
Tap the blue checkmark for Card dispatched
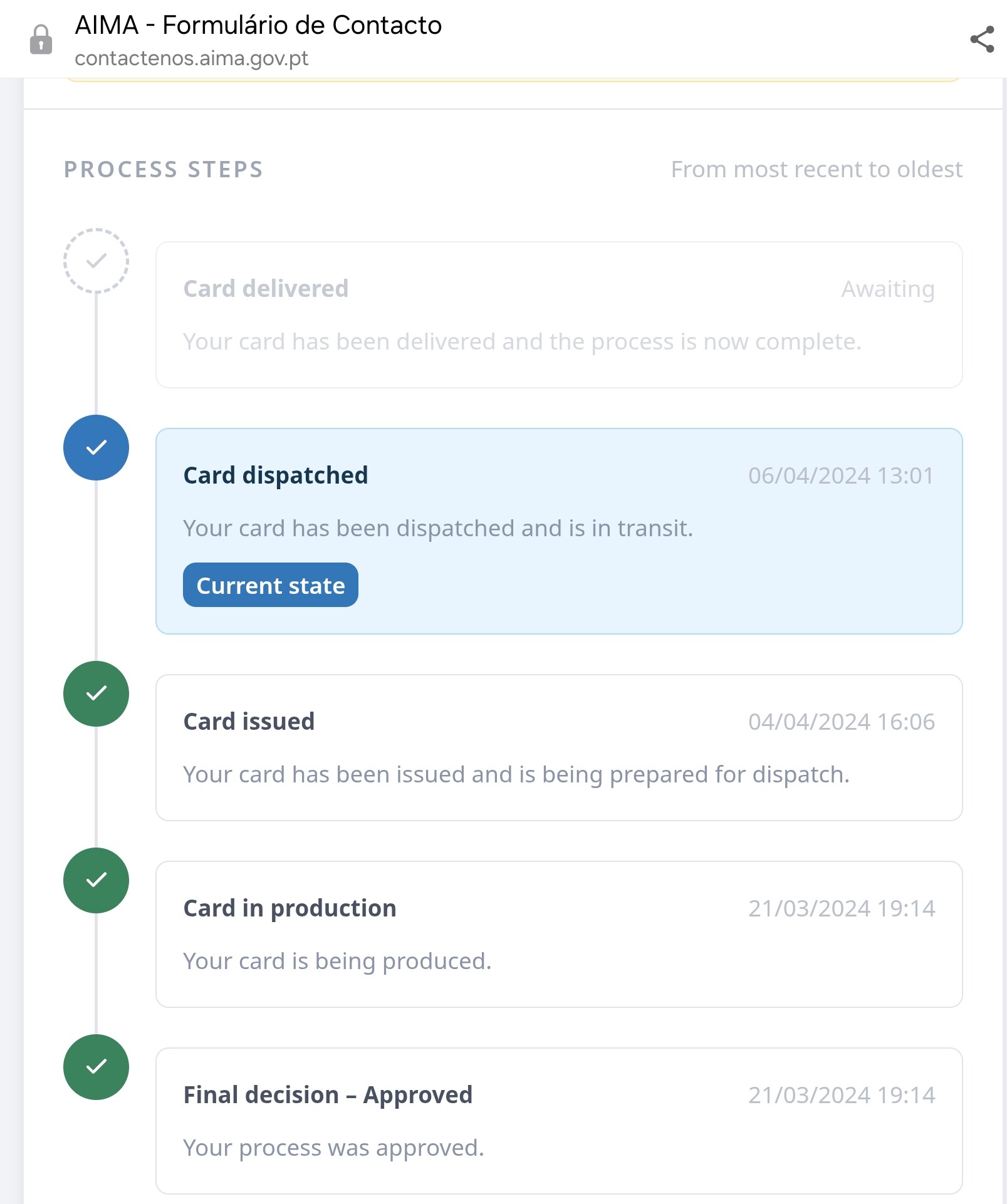[x=96, y=447]
